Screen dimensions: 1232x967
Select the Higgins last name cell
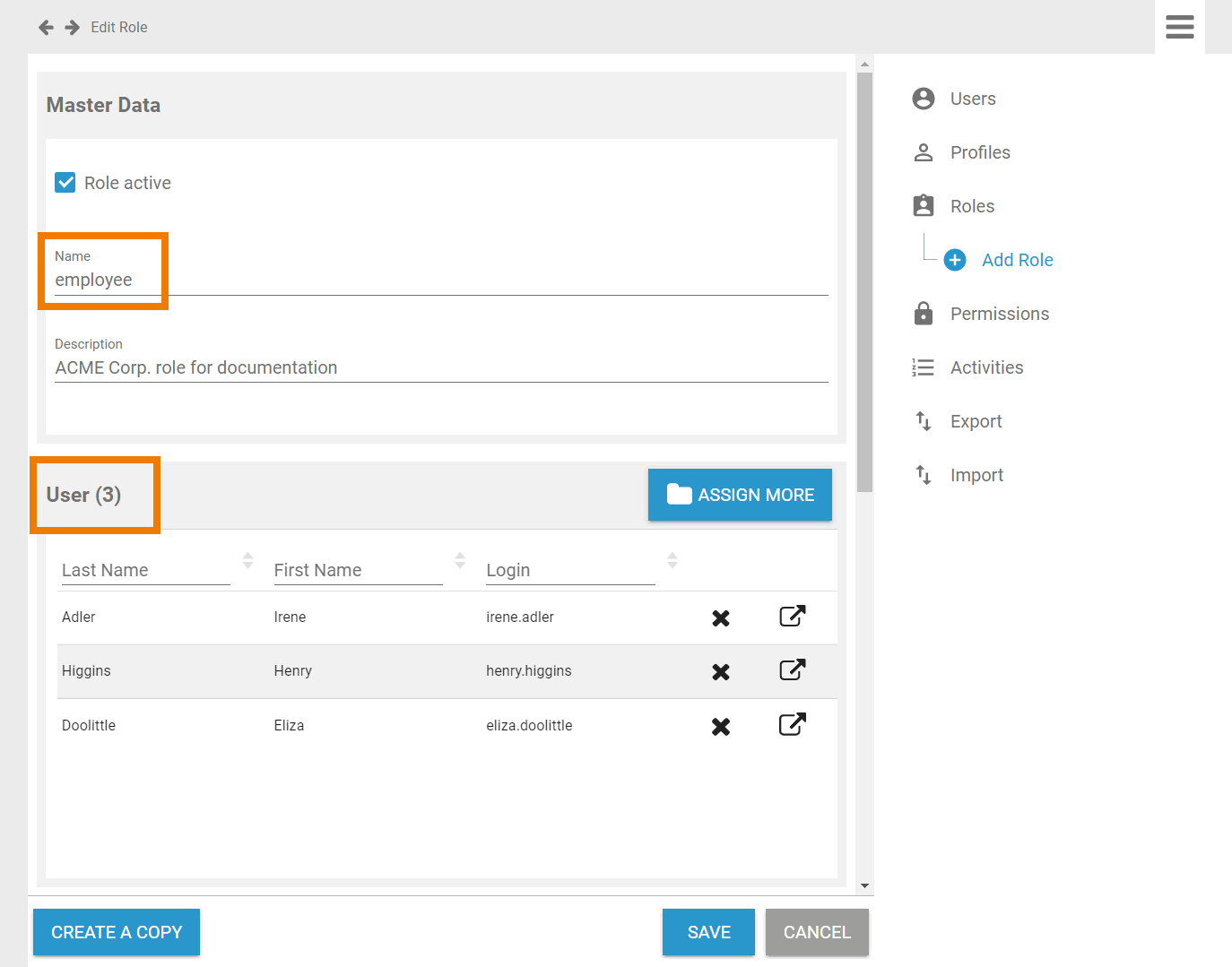(x=86, y=670)
